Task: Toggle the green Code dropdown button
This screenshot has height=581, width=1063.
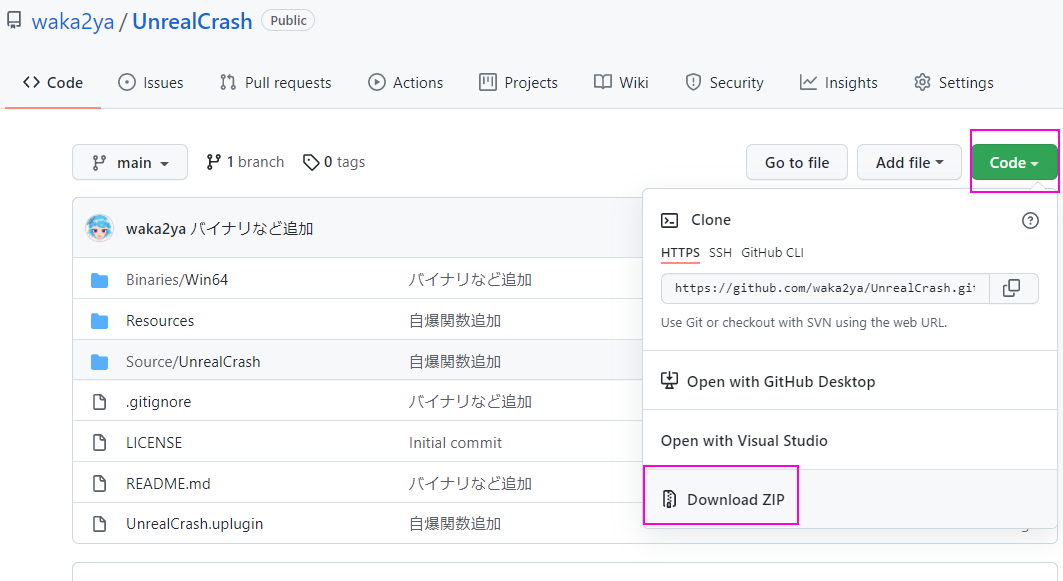Action: point(1014,162)
